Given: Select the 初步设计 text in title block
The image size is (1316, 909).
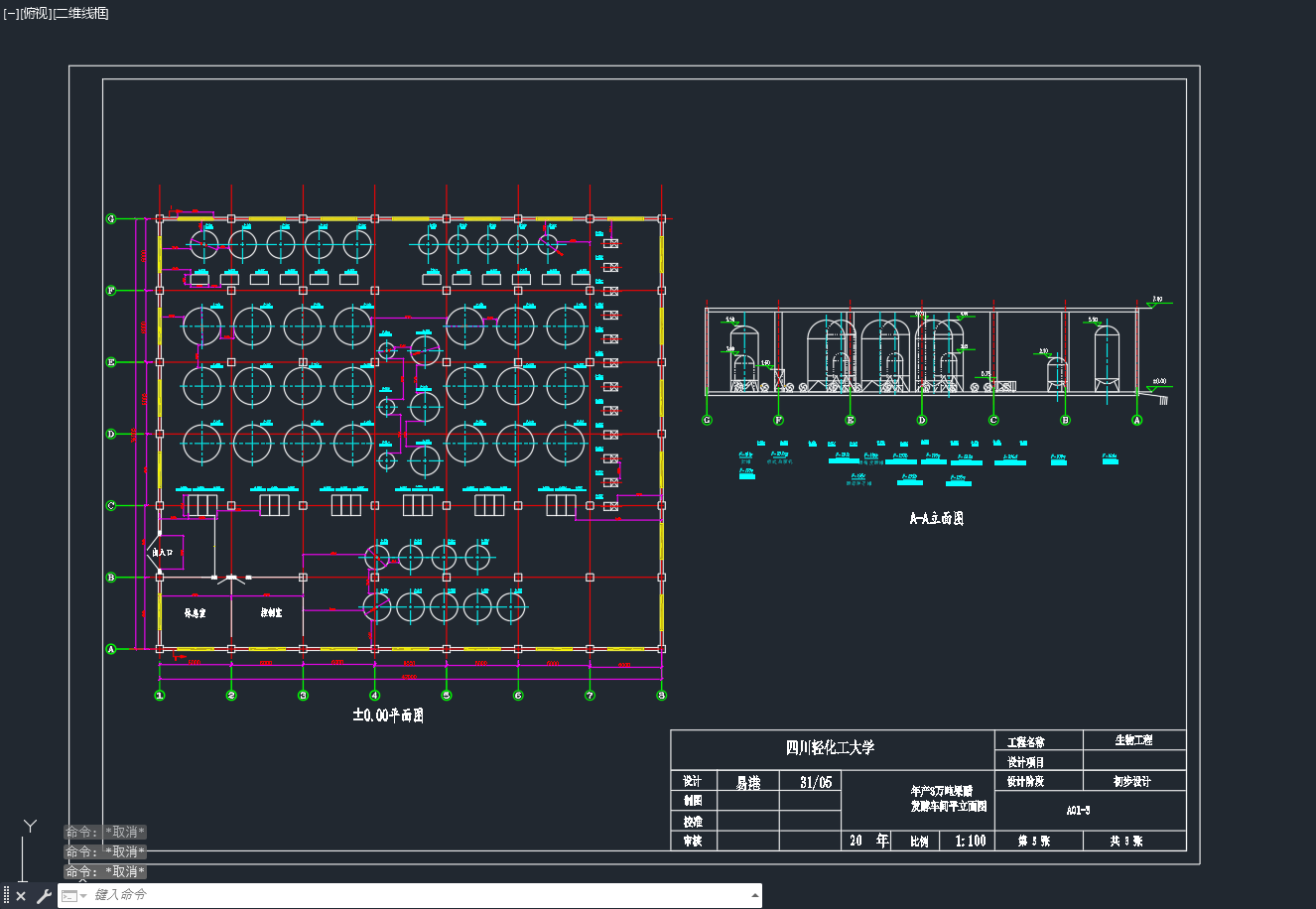Looking at the screenshot, I should [1131, 782].
